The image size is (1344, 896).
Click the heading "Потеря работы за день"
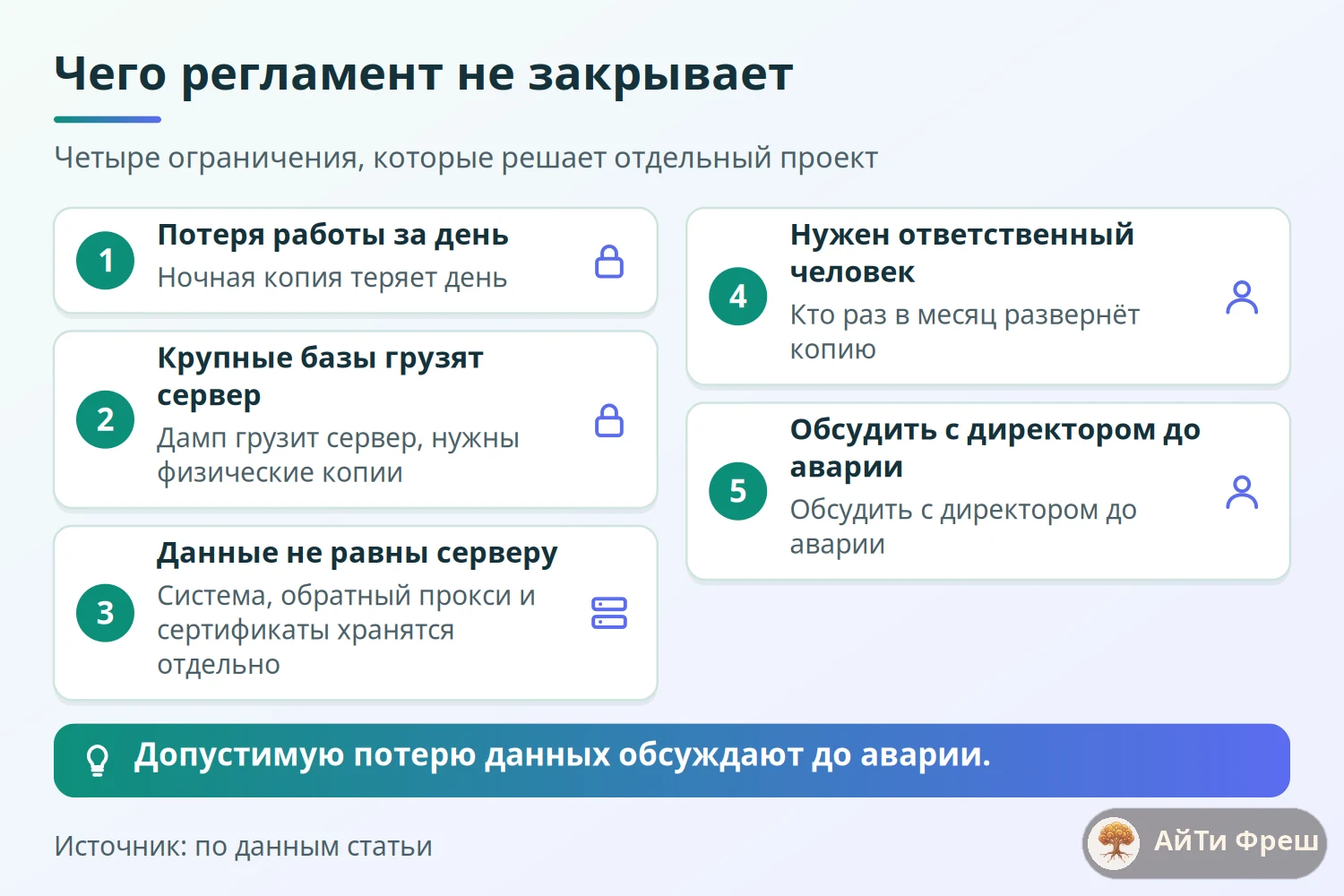pyautogui.click(x=333, y=235)
